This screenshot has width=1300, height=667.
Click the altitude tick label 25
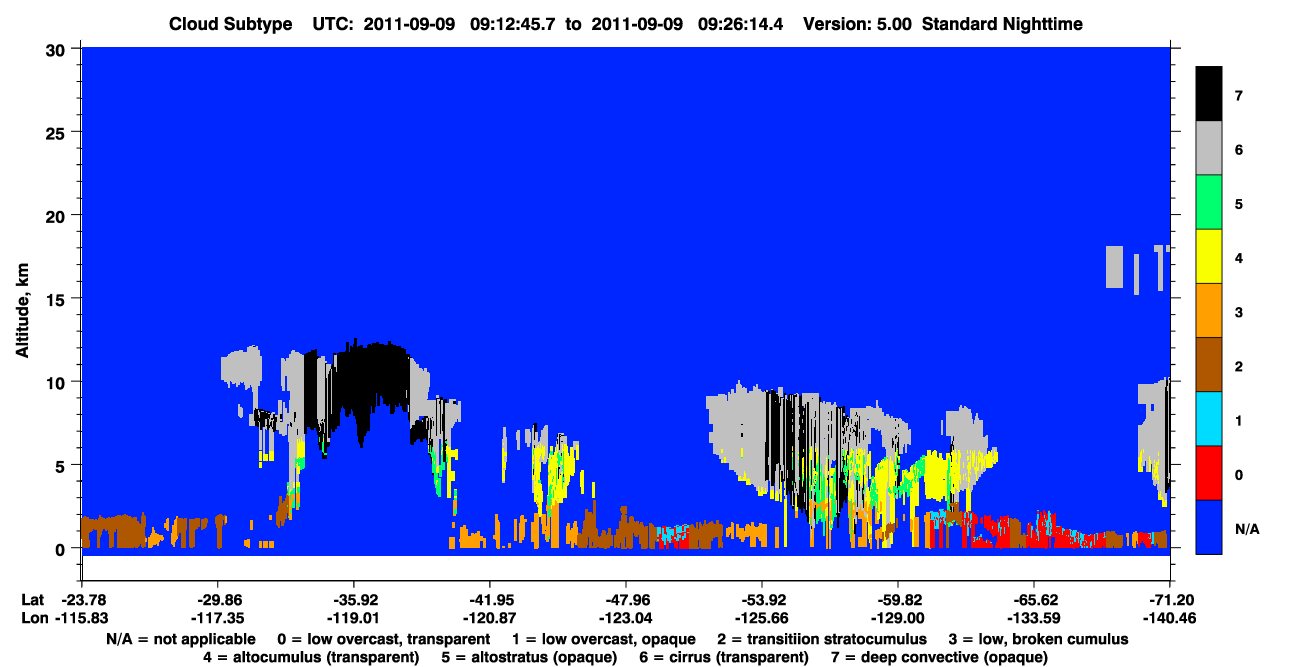[58, 132]
